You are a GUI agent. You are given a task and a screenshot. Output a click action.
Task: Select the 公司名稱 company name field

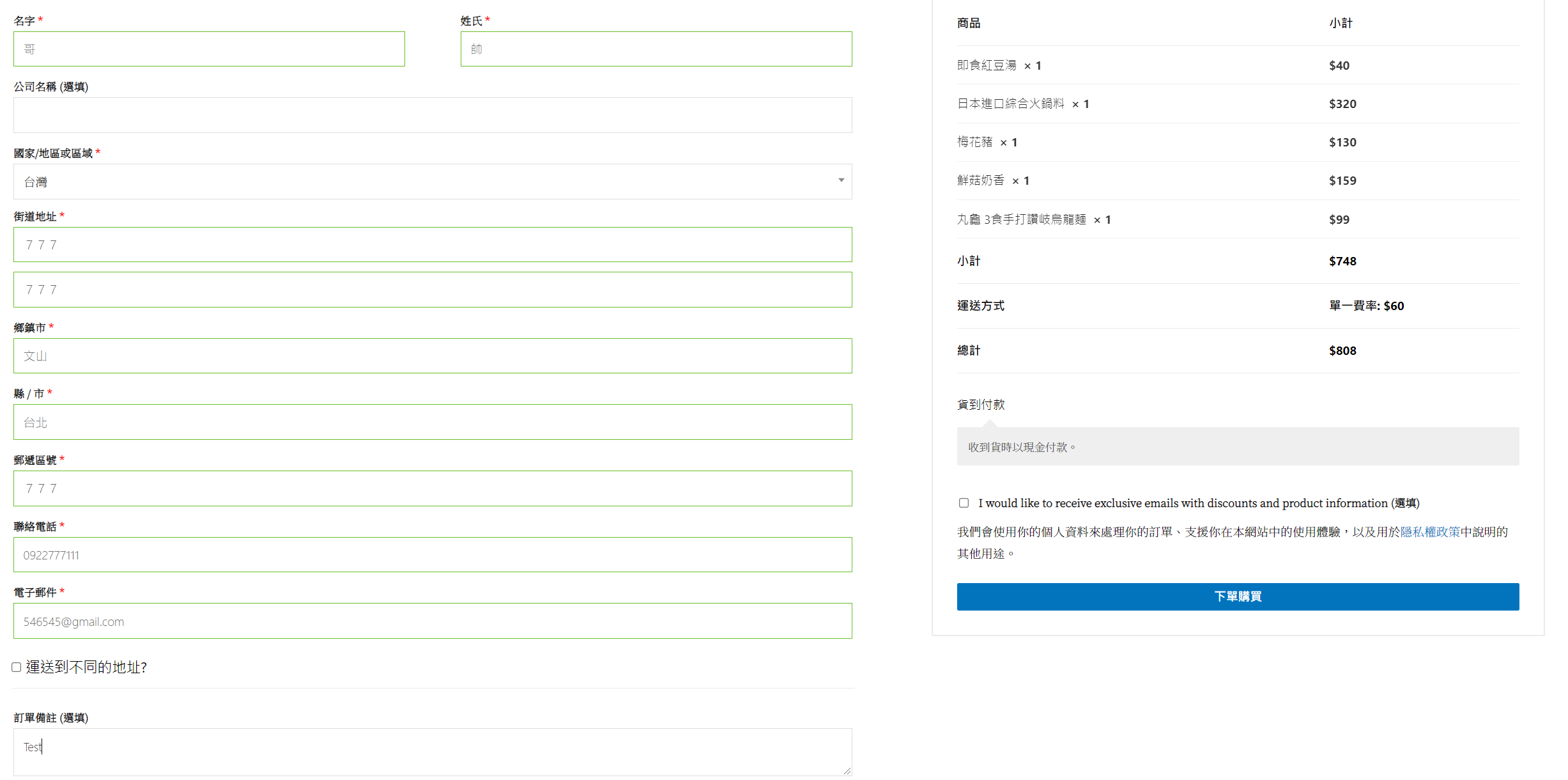[433, 115]
